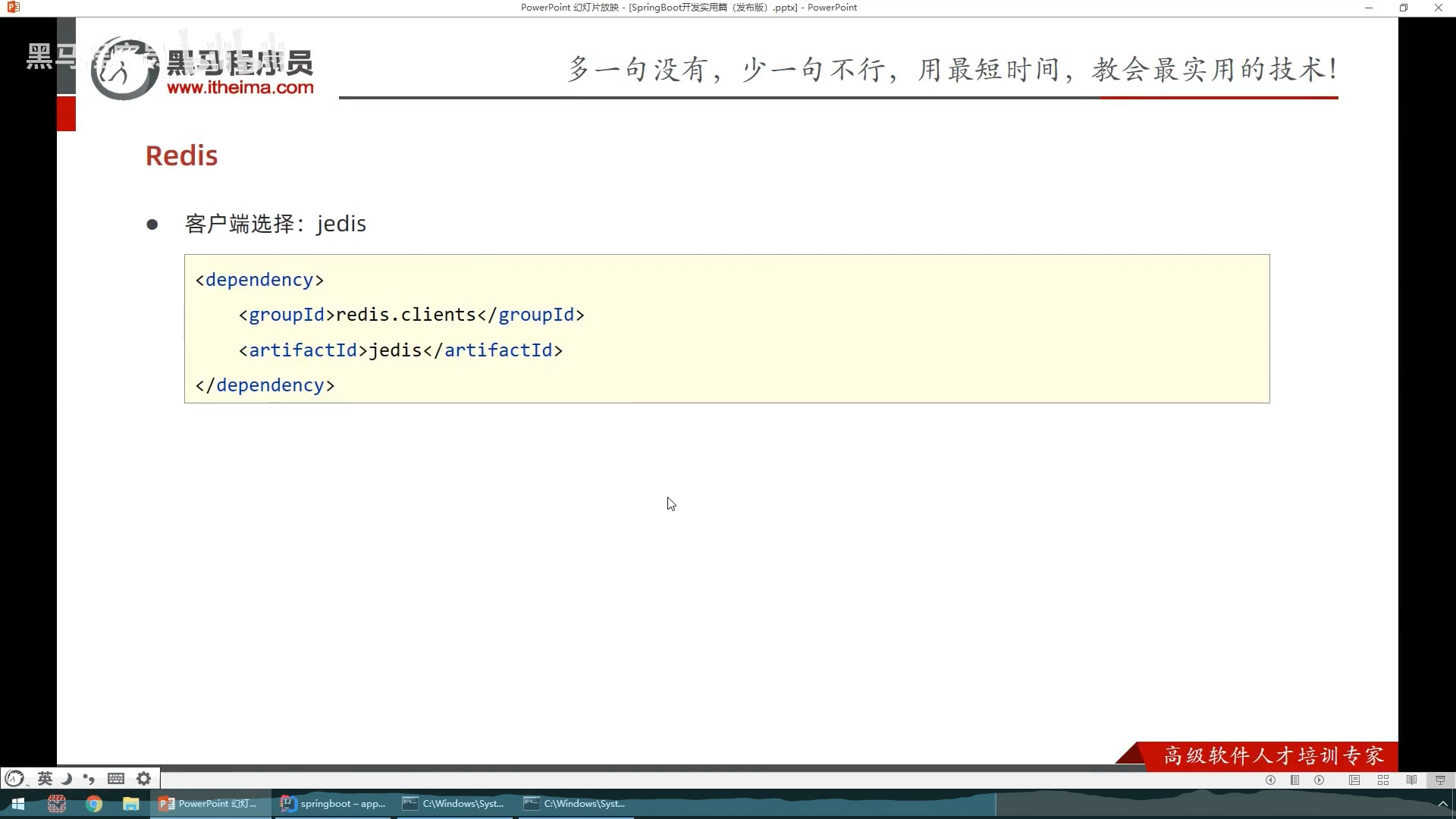Viewport: 1456px width, 819px height.
Task: Toggle IME English/Chinese 英 mode
Action: click(x=45, y=778)
